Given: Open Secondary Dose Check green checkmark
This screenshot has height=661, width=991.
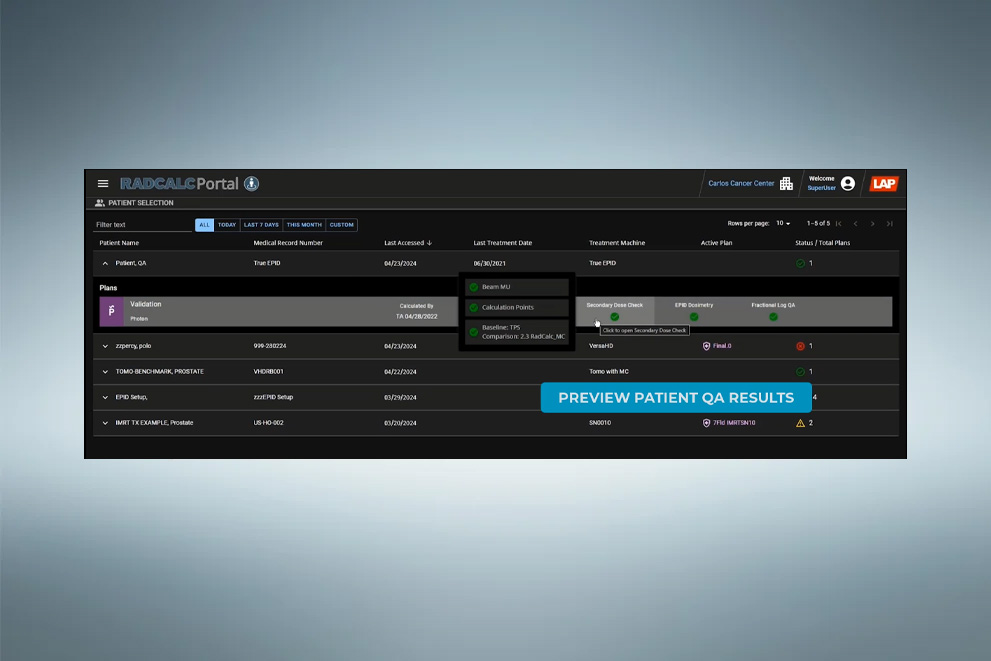Looking at the screenshot, I should 614,317.
